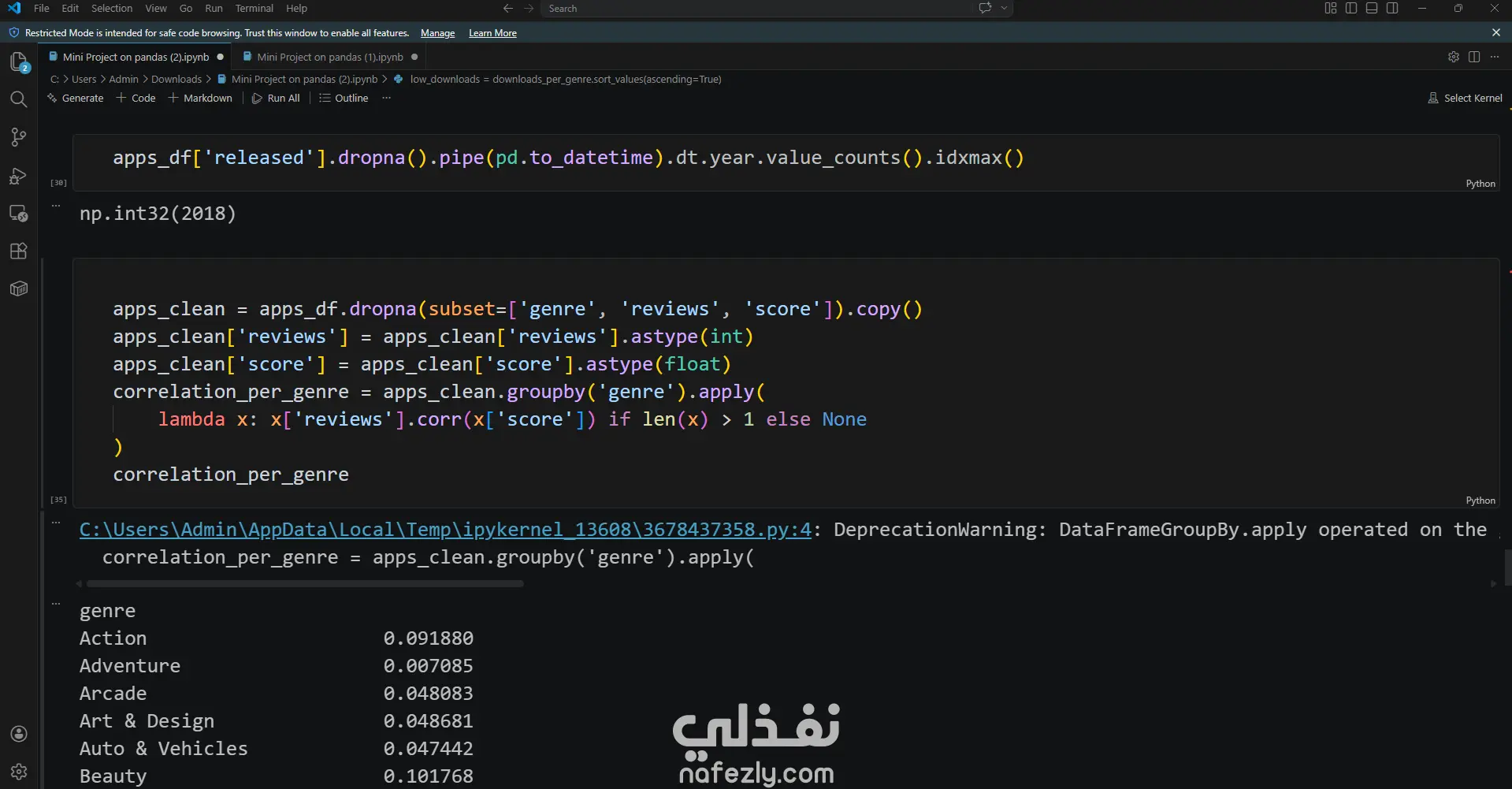This screenshot has height=789, width=1512.
Task: Open the Run and Debug view
Action: point(19,175)
